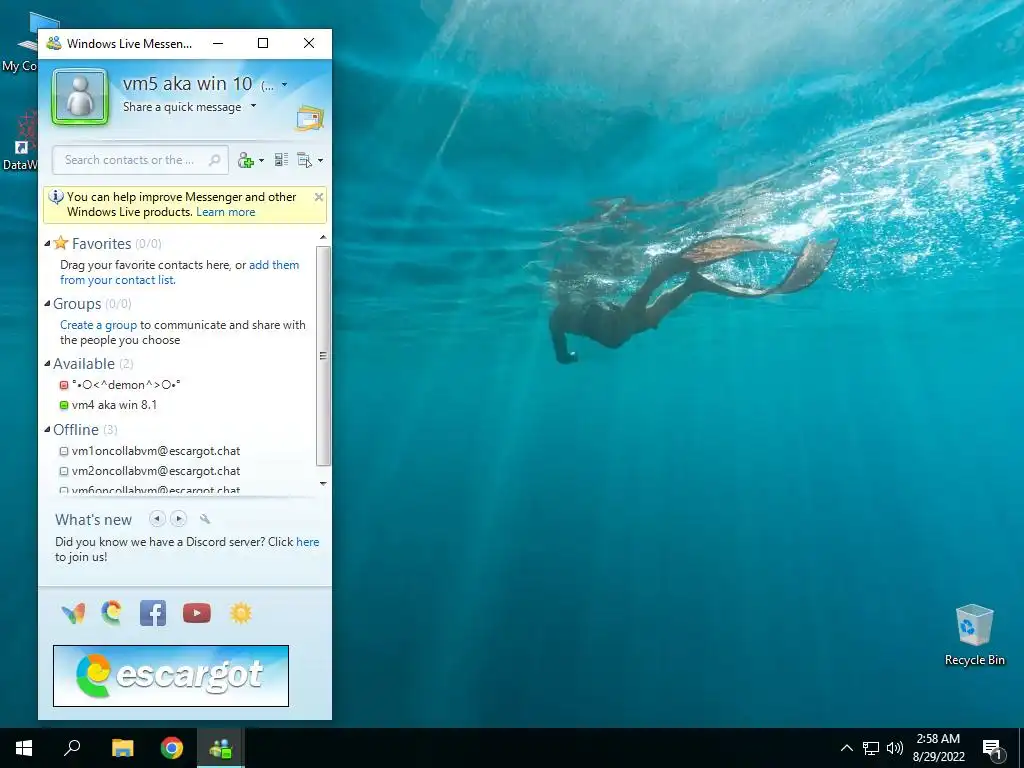Click the Add a contact icon
Viewport: 1024px width, 768px height.
click(x=246, y=160)
